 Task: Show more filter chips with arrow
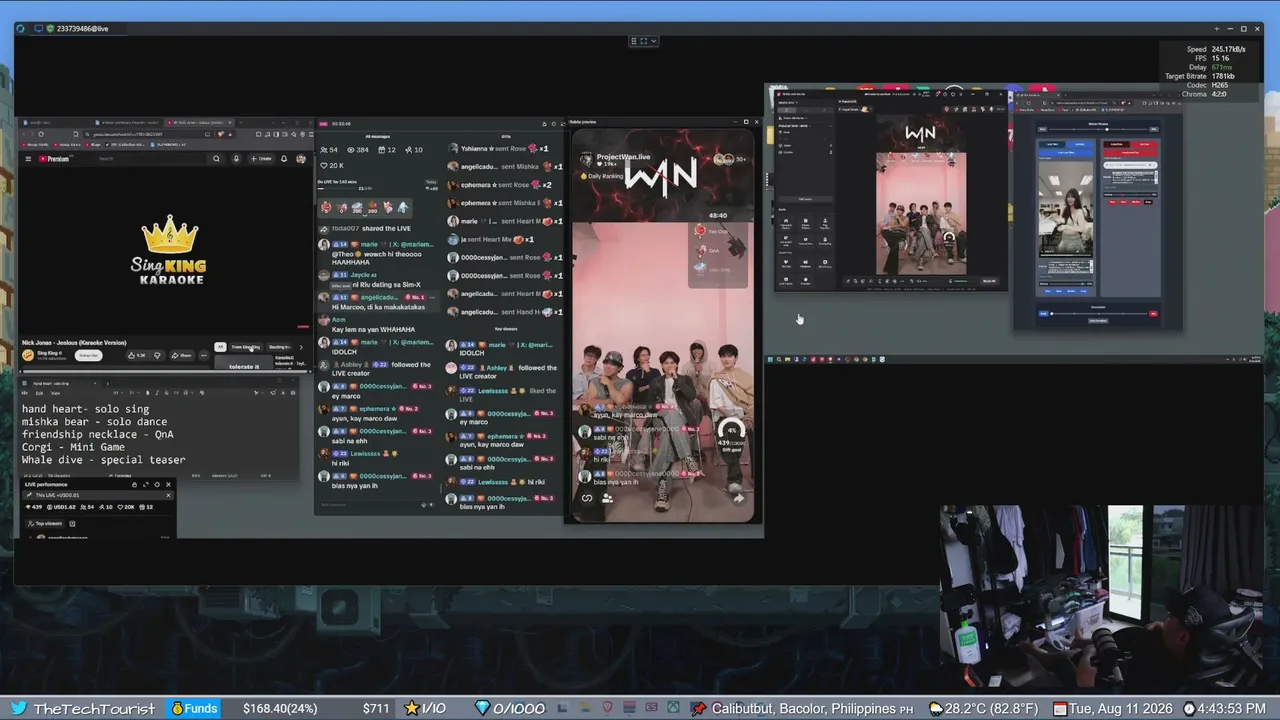[301, 347]
